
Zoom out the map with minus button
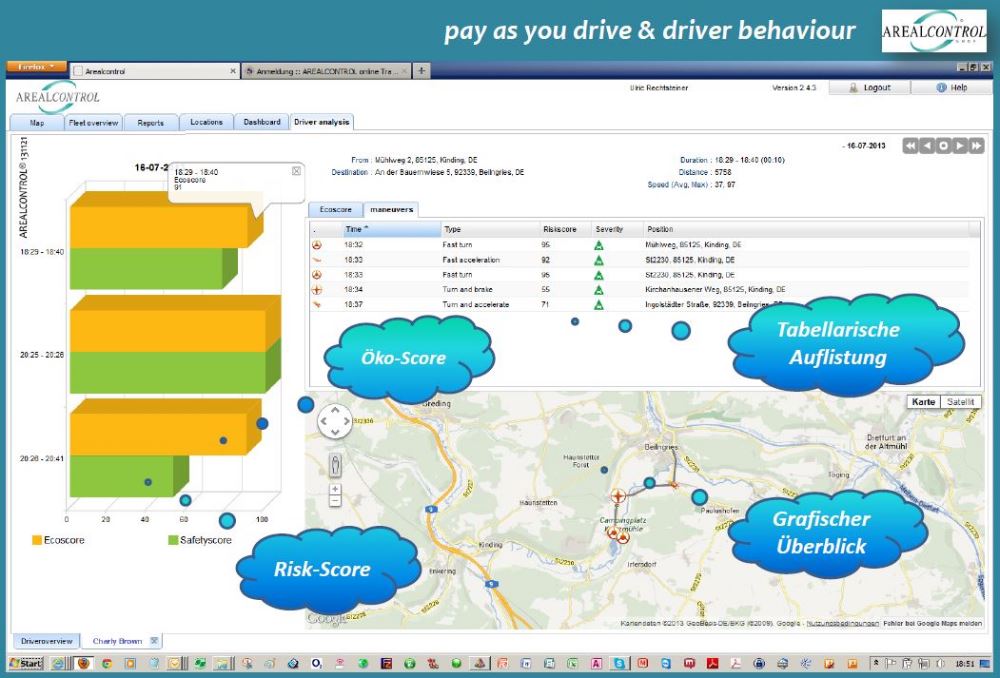coord(335,500)
